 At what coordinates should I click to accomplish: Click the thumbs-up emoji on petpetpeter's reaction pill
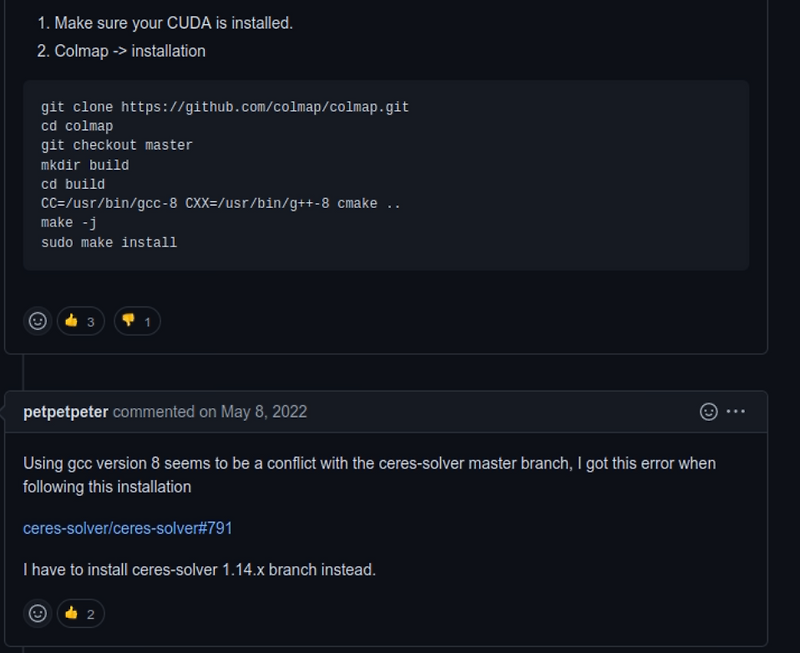[x=71, y=613]
